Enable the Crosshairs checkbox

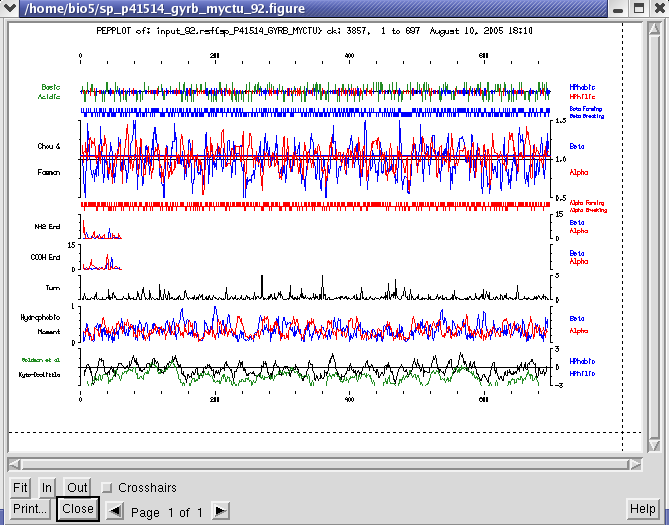coord(107,488)
